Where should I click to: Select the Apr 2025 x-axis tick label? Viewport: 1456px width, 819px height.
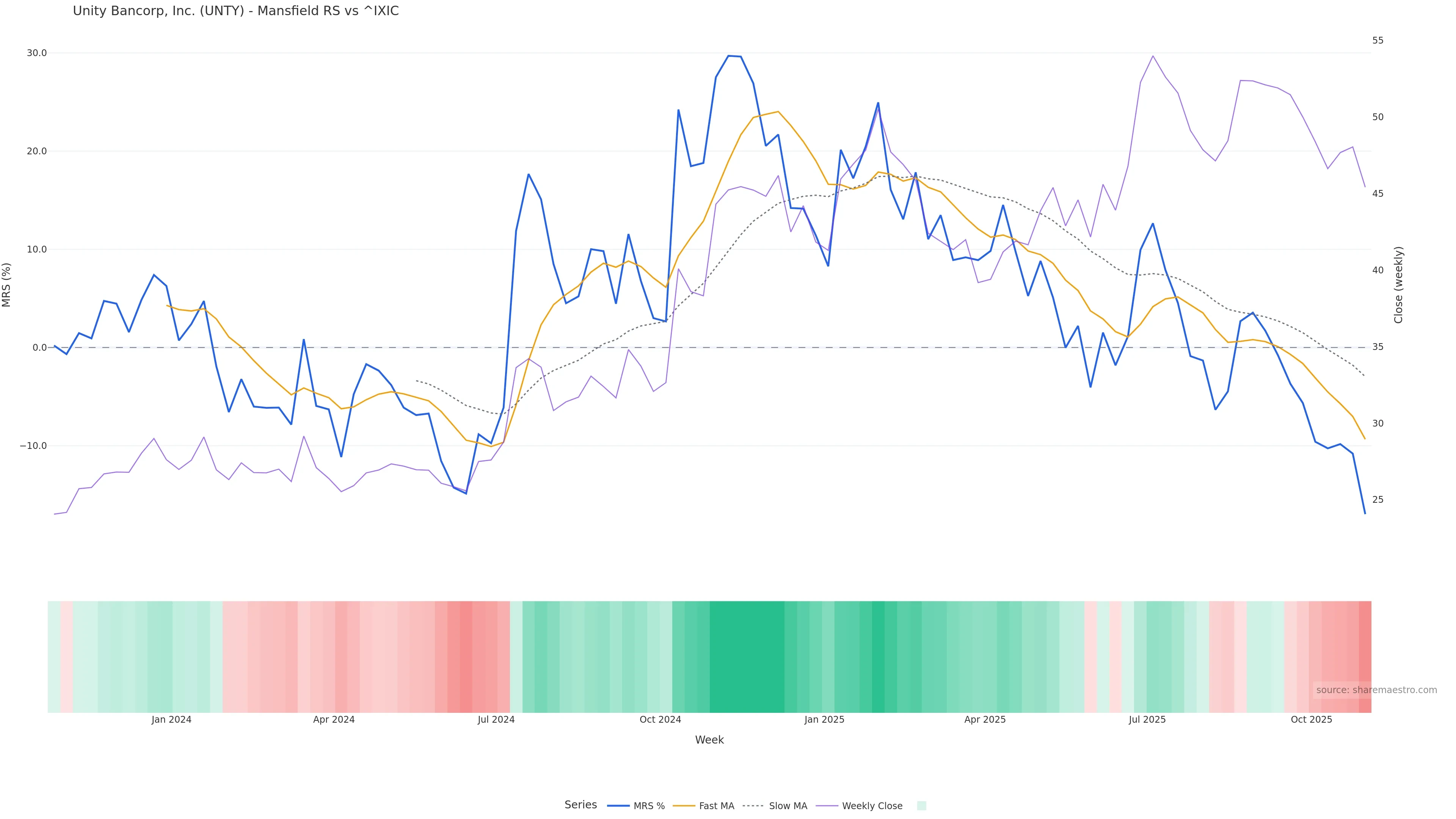985,720
